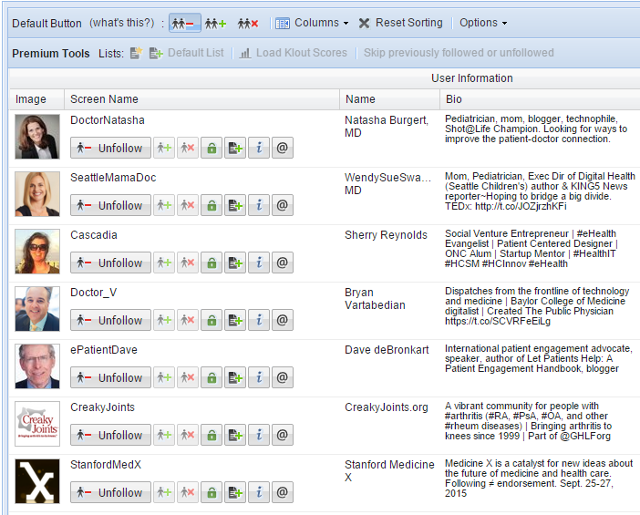Click the lock icon for CreakyJoints

pos(211,435)
